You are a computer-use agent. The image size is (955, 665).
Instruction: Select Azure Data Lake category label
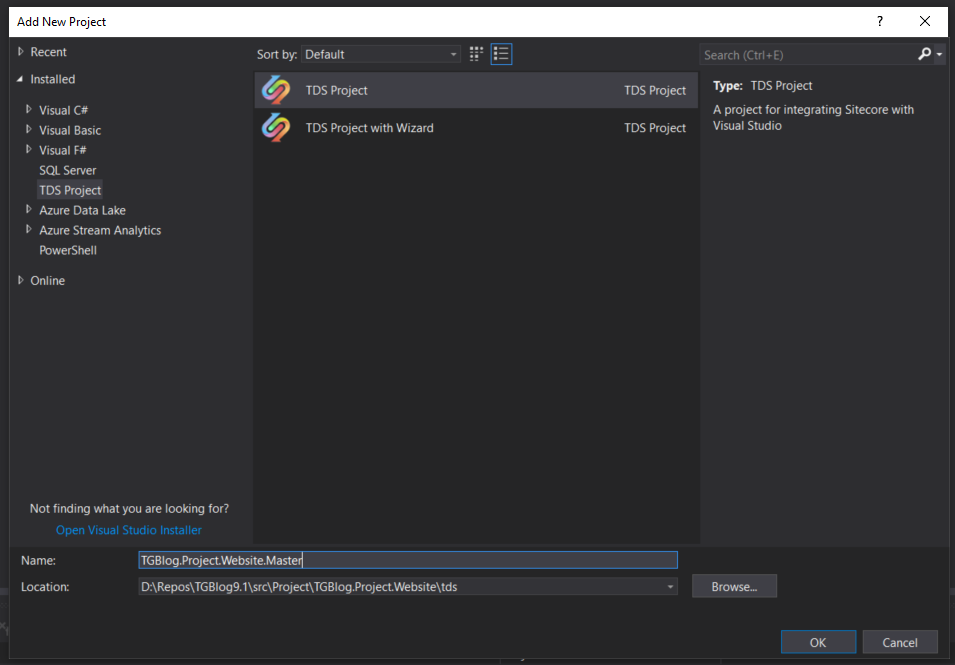(82, 210)
